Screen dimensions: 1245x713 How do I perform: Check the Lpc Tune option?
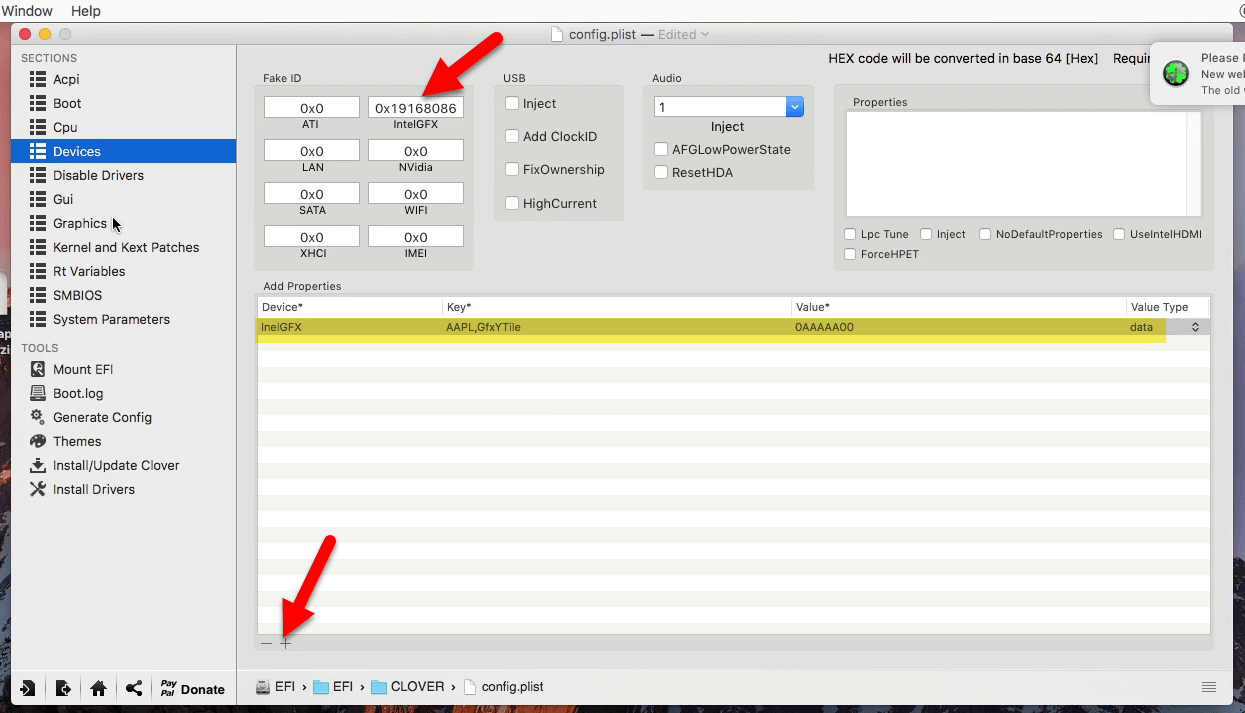pos(850,234)
